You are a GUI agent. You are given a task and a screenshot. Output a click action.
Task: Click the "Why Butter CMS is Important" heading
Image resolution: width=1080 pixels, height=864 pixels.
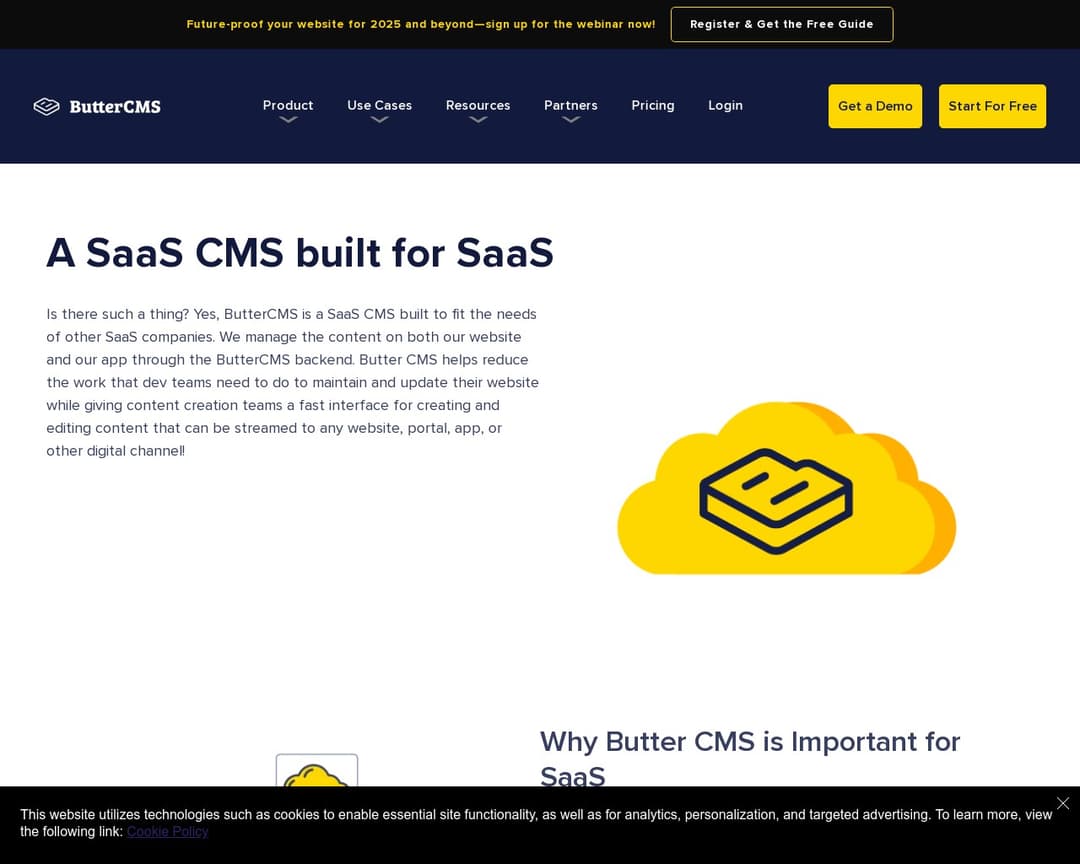point(749,742)
